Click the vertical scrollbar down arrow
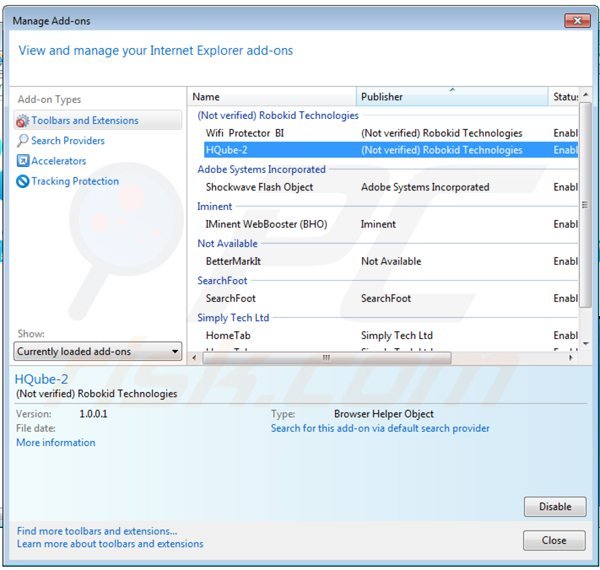The height and width of the screenshot is (570, 600). 585,344
